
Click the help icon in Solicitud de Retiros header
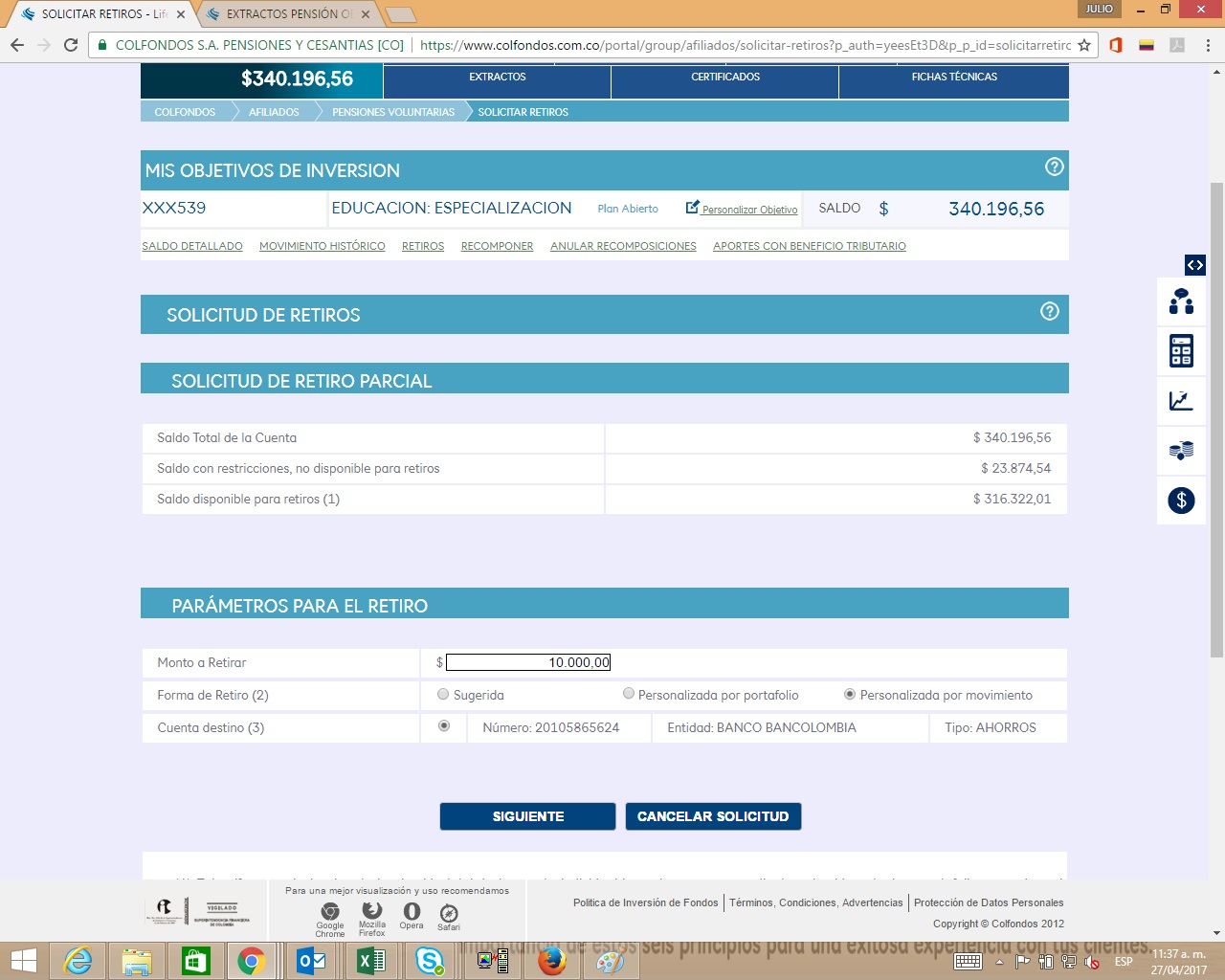click(1050, 311)
